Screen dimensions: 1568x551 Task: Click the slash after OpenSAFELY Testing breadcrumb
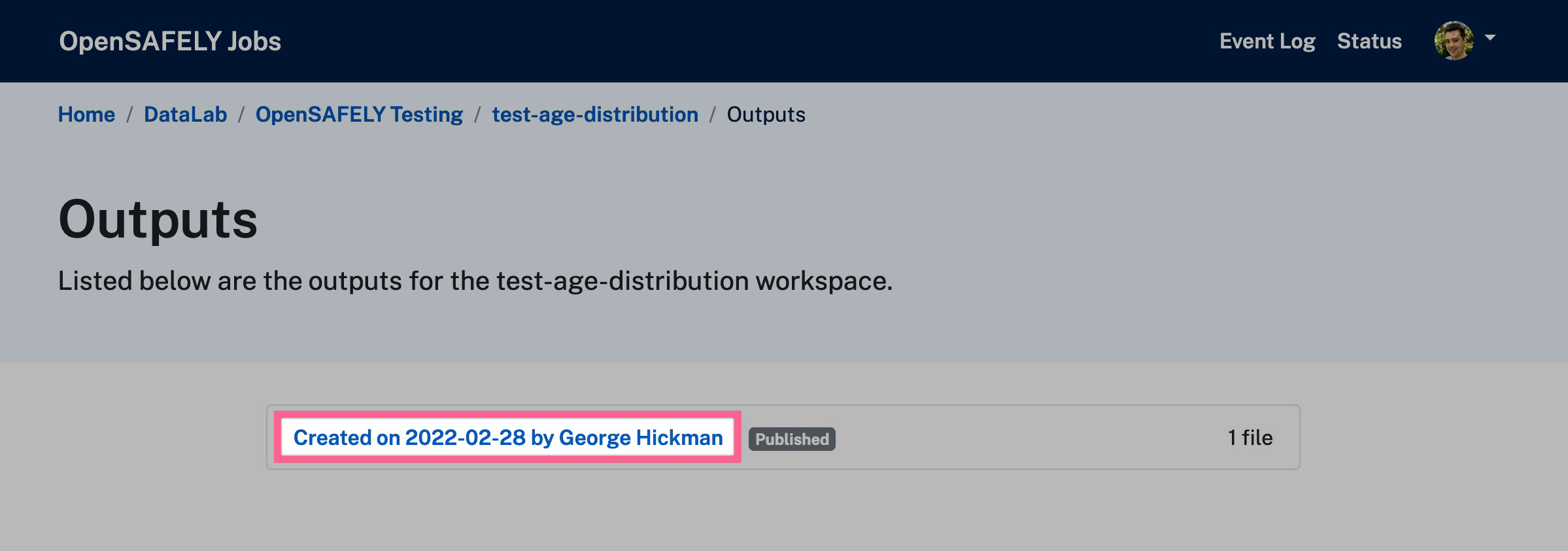coord(477,115)
